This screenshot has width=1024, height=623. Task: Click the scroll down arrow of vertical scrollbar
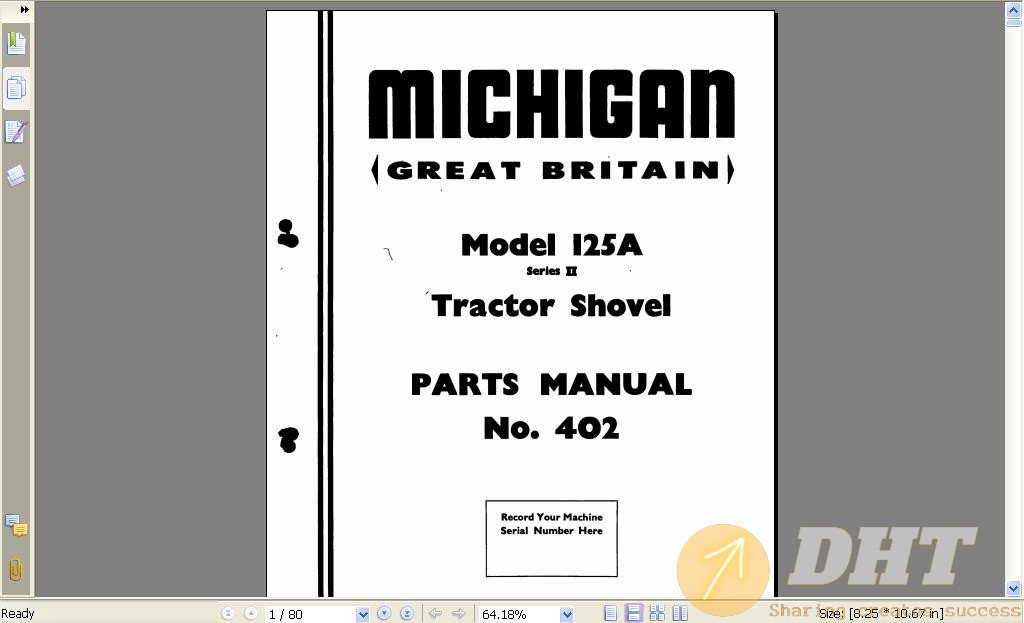(1014, 588)
